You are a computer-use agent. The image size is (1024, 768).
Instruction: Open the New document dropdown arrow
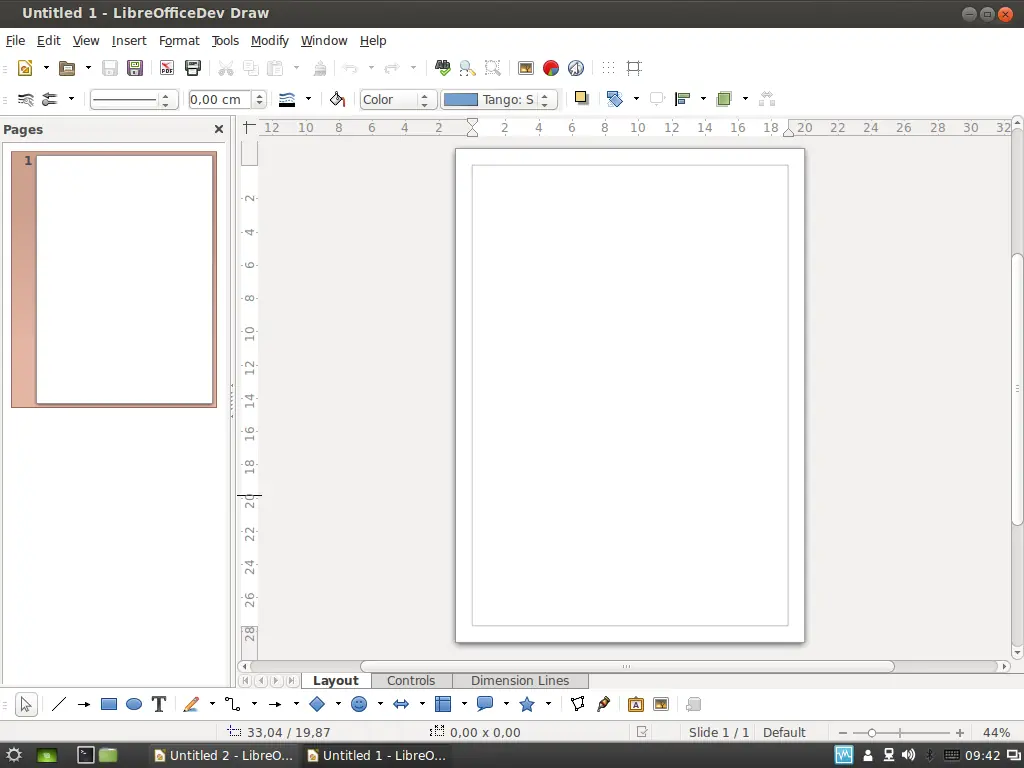[x=46, y=68]
